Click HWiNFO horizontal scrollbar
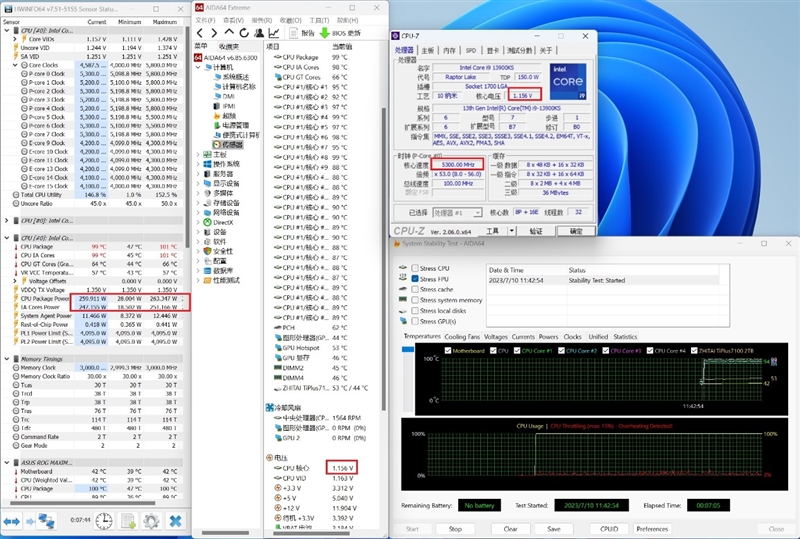This screenshot has height=539, width=800. (82, 503)
